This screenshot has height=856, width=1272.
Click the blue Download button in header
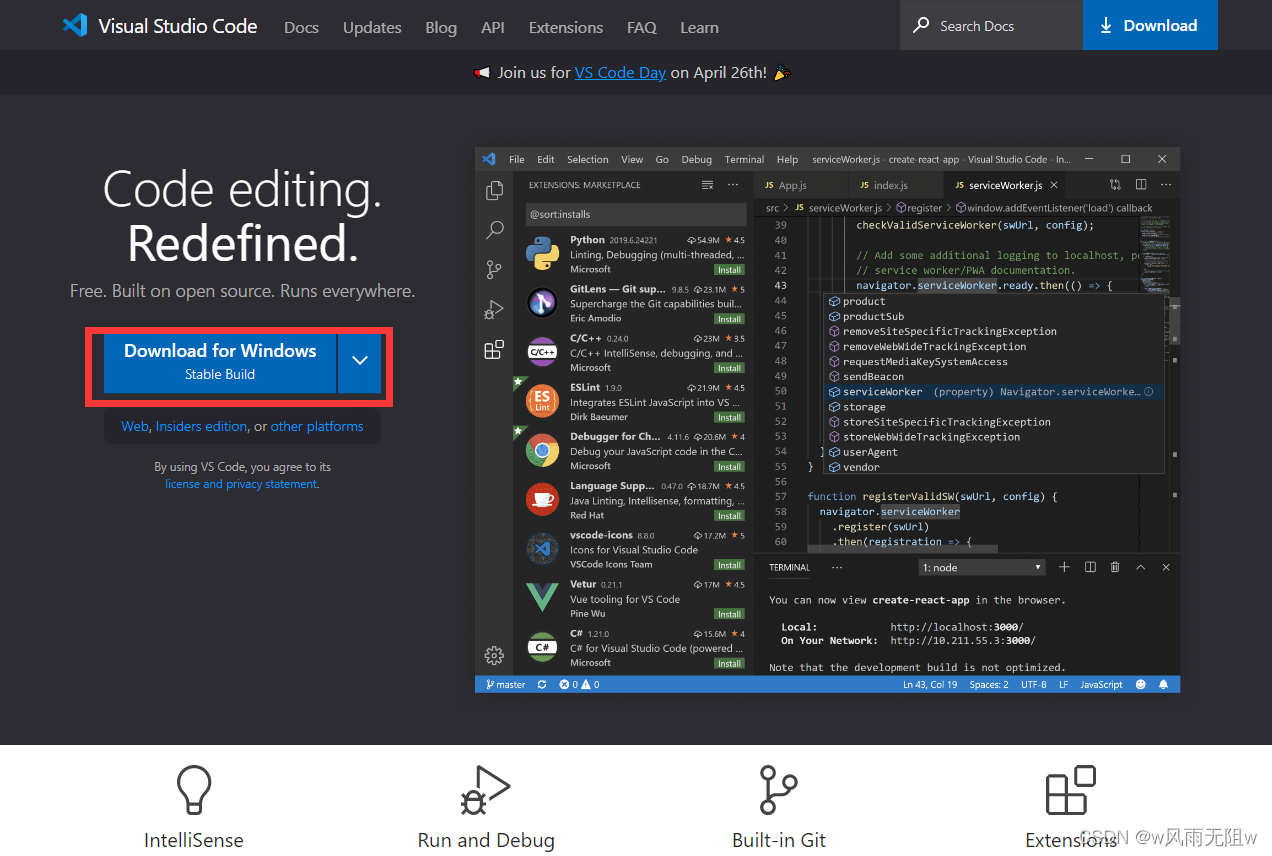(x=1150, y=25)
